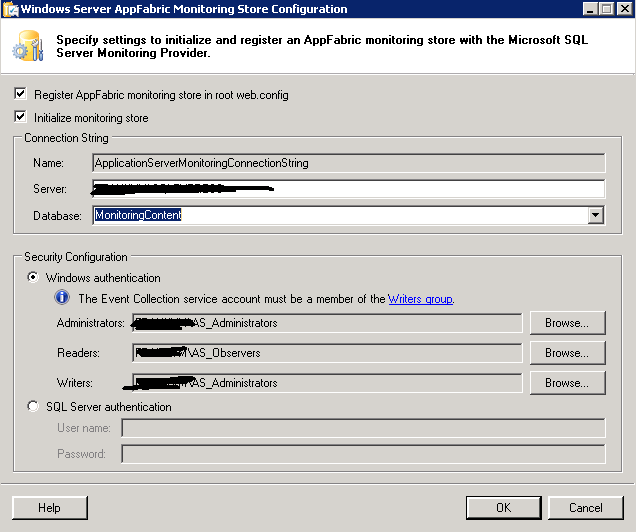Select SQL Server authentication radio button
This screenshot has height=532, width=636.
click(33, 406)
